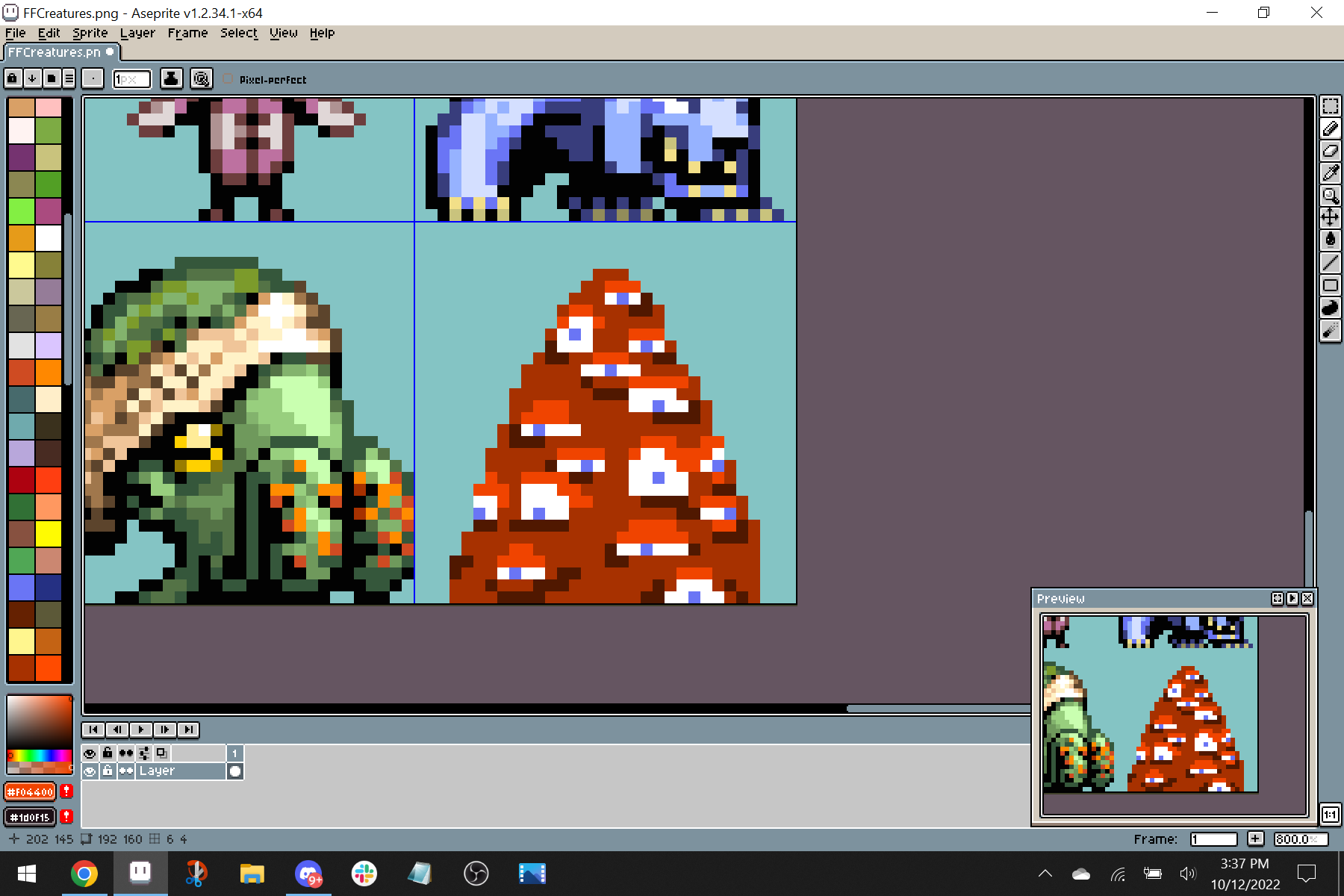Go to previous frame
Screen dimensions: 1344x896
(x=117, y=729)
